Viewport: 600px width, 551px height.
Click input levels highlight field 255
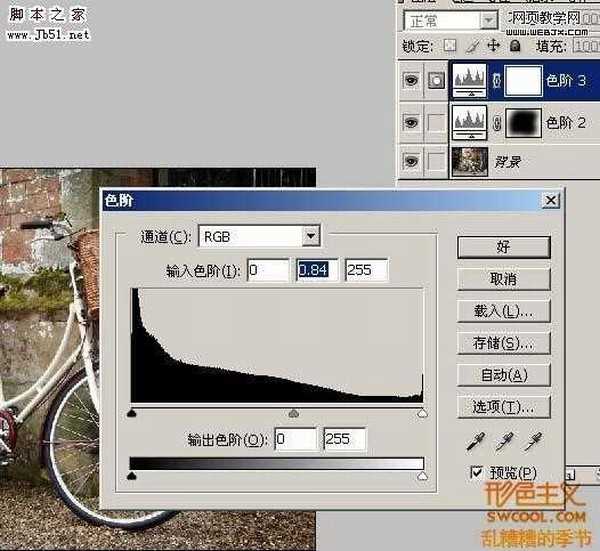367,270
